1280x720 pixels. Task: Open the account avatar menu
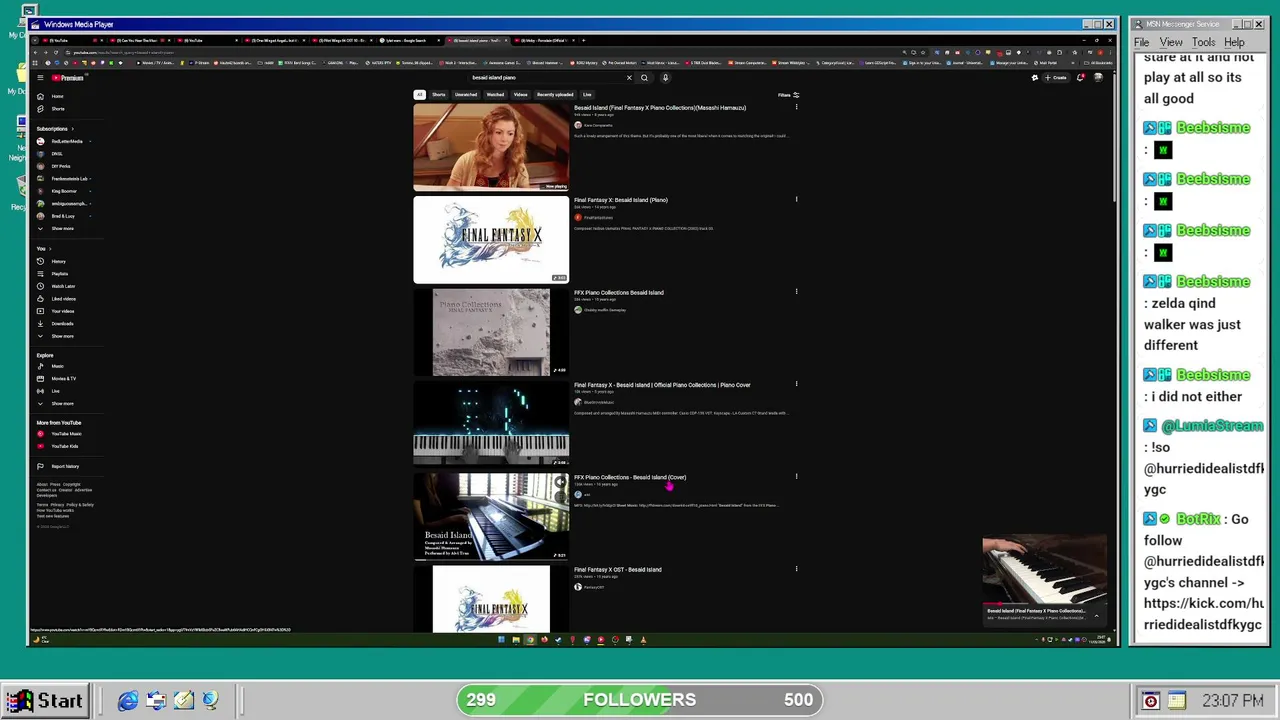tap(1098, 77)
